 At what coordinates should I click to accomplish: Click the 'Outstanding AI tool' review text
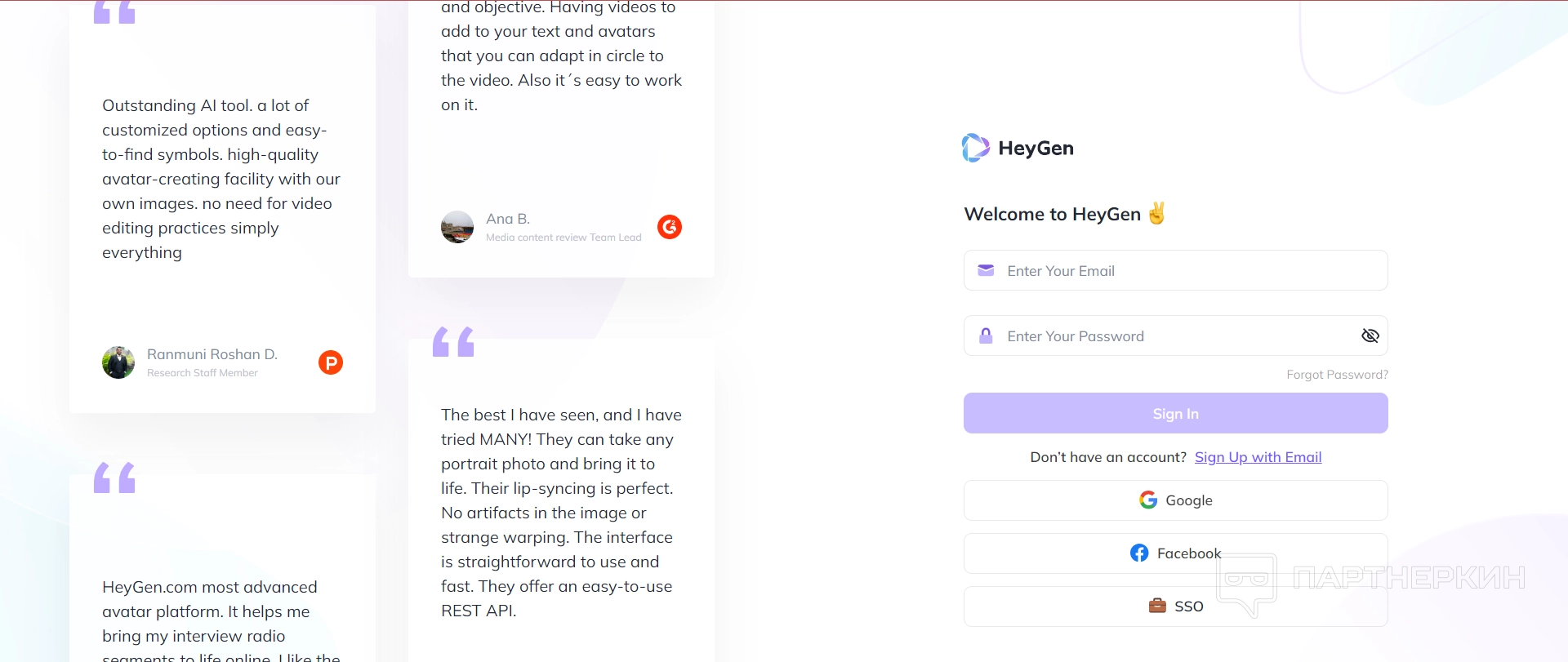click(x=221, y=179)
